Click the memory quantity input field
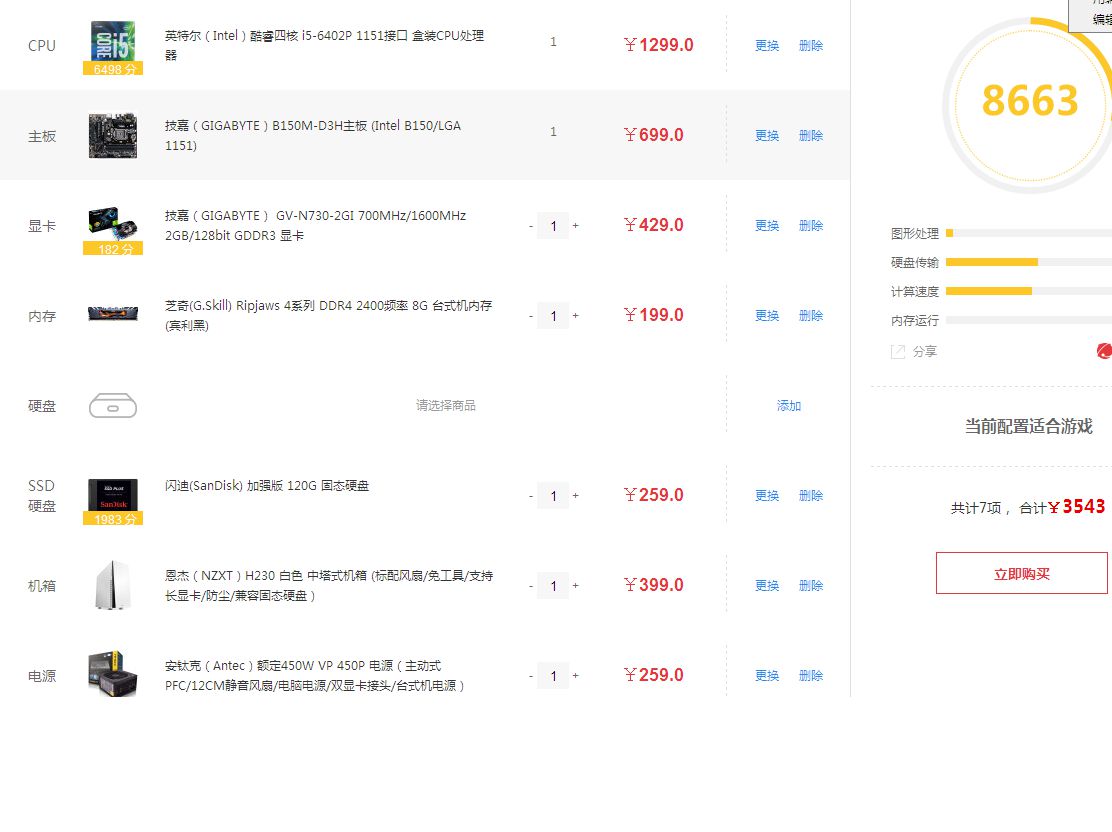The height and width of the screenshot is (832, 1112). point(553,316)
